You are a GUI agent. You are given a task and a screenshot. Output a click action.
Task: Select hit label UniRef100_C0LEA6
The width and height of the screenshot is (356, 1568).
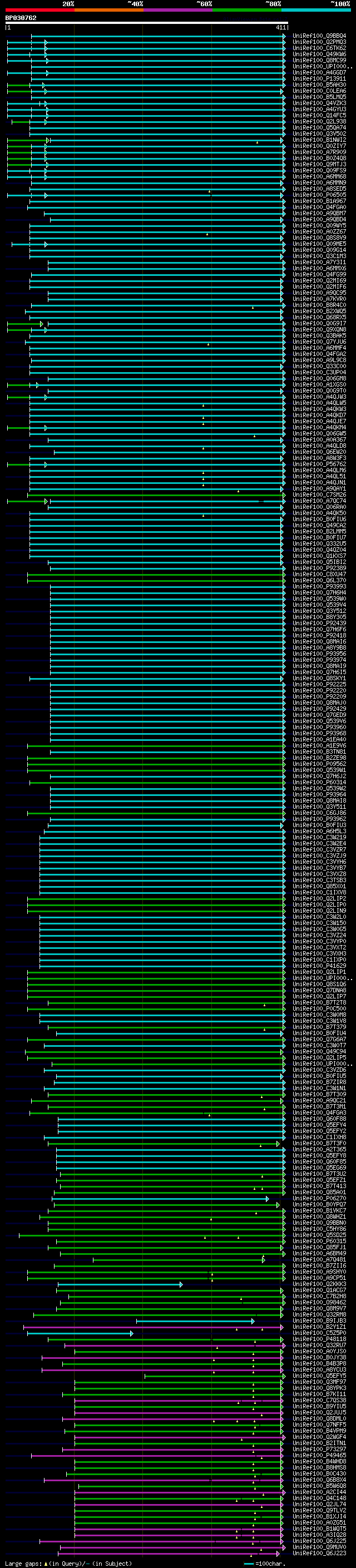[x=319, y=91]
